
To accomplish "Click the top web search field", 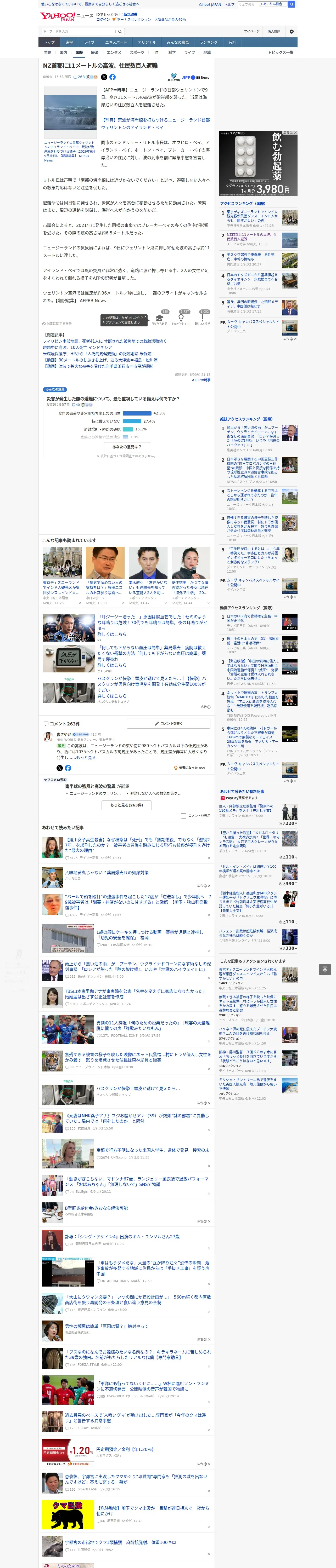I will [248, 4].
